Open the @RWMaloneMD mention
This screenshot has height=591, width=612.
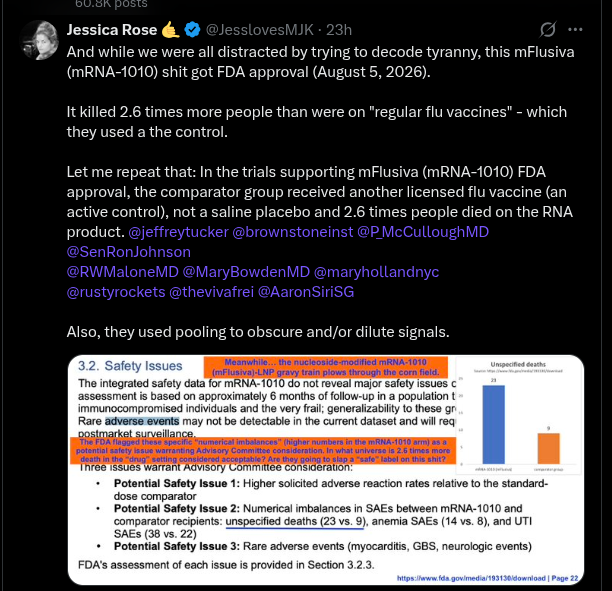(x=123, y=272)
